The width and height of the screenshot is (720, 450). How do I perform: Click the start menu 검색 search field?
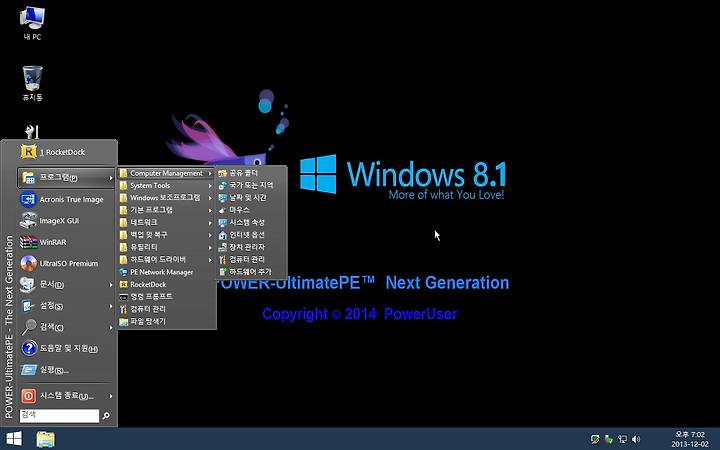(x=59, y=416)
